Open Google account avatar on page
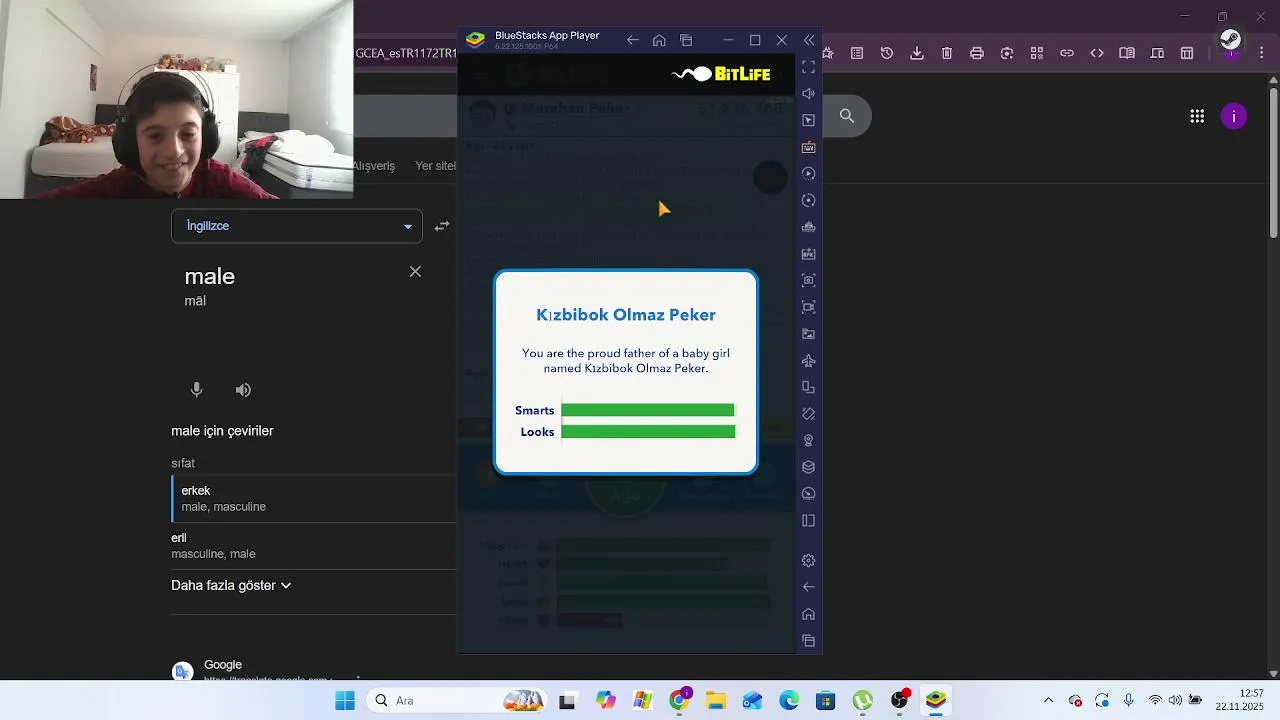This screenshot has height=720, width=1280. 1234,117
